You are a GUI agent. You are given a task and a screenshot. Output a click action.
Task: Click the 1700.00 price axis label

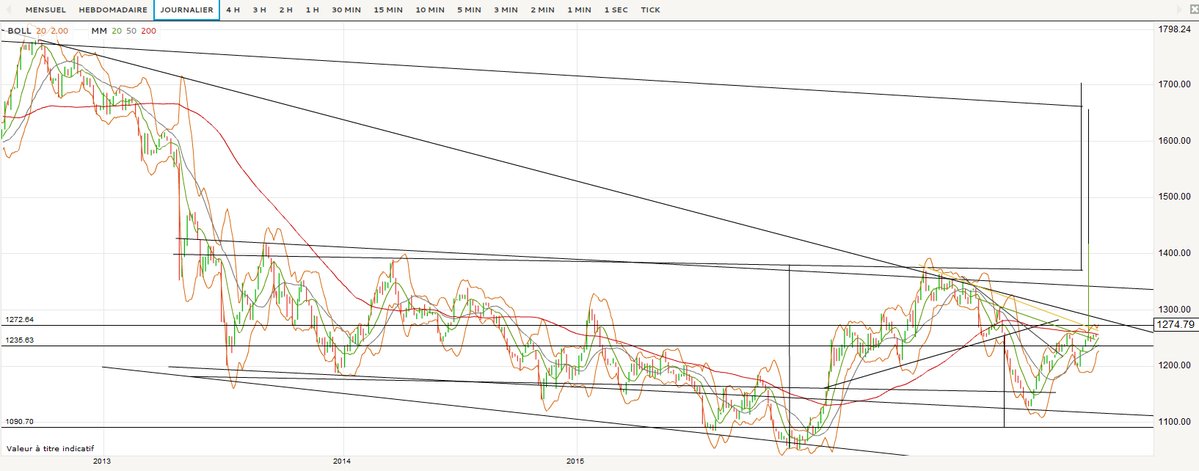1177,84
